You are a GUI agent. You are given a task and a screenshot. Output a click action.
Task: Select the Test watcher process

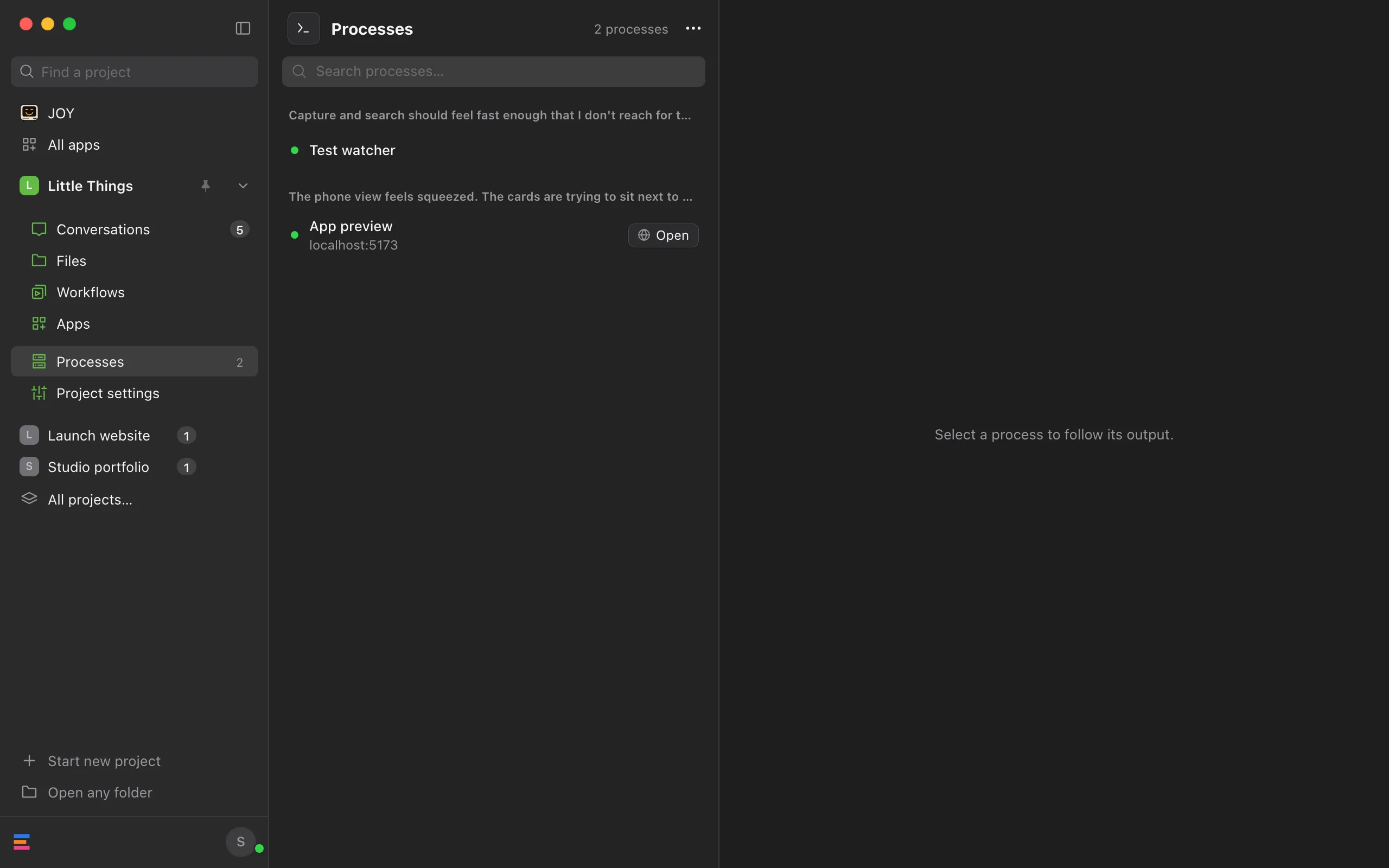pyautogui.click(x=493, y=150)
